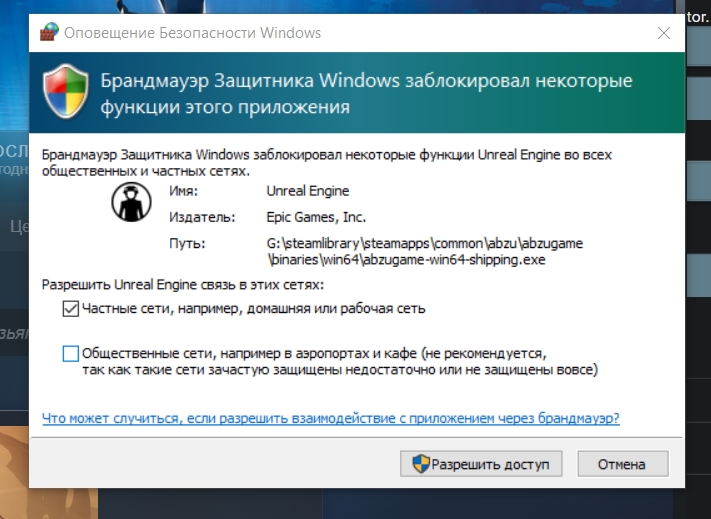Click the green banner heading text
Viewport: 711px width, 519px height.
[366, 93]
